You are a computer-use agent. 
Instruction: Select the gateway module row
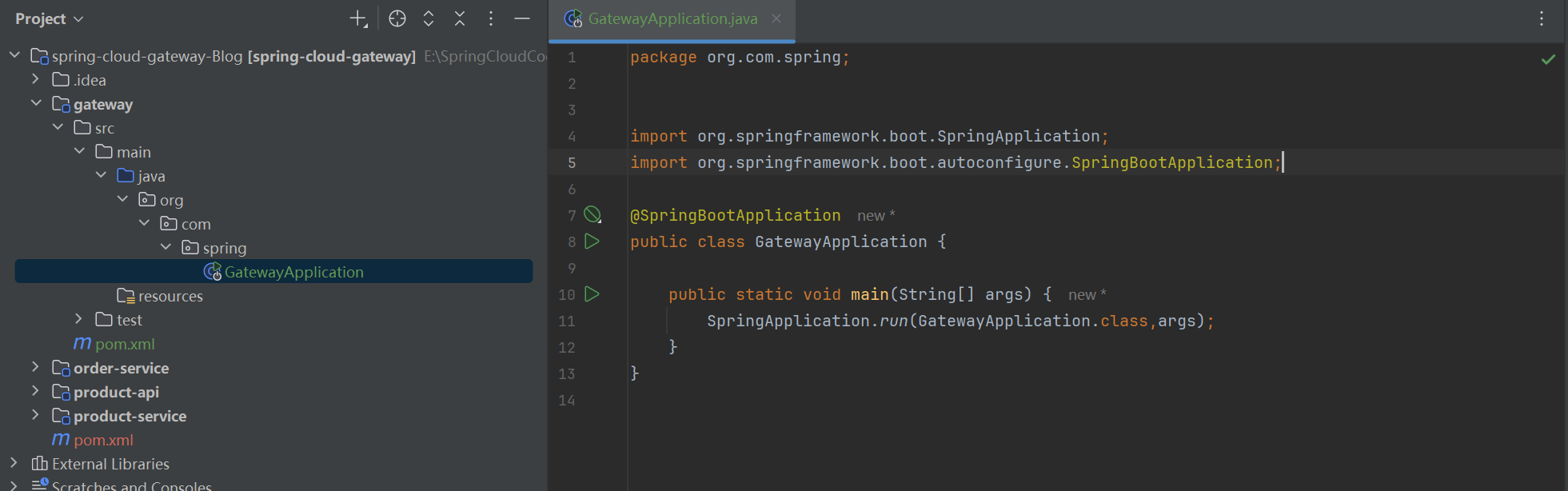[x=273, y=104]
